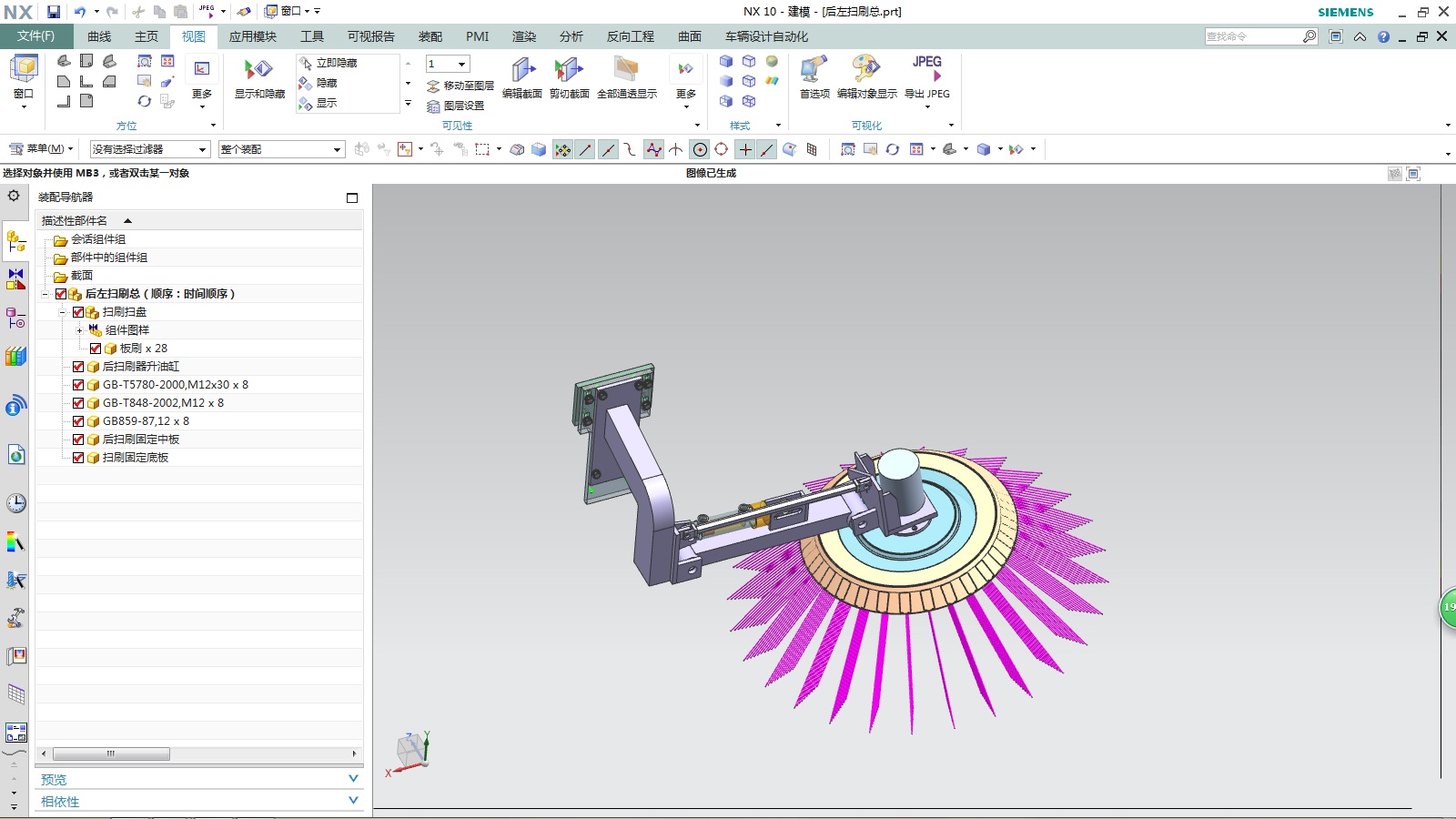Viewport: 1456px width, 819px height.
Task: Uncheck the GB-T5780-2000,M12x30 x 8 checkbox
Action: pyautogui.click(x=78, y=385)
